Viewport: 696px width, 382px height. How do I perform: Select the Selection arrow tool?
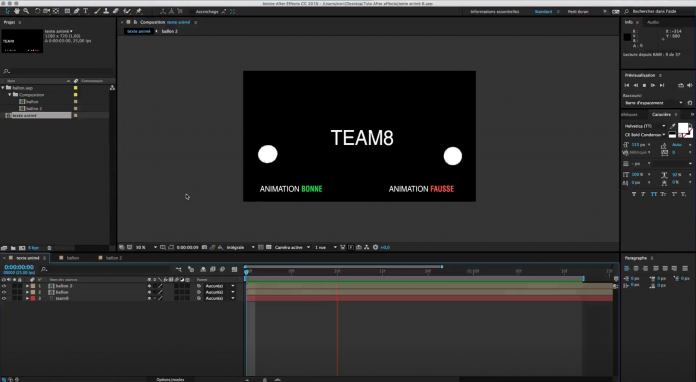click(7, 11)
